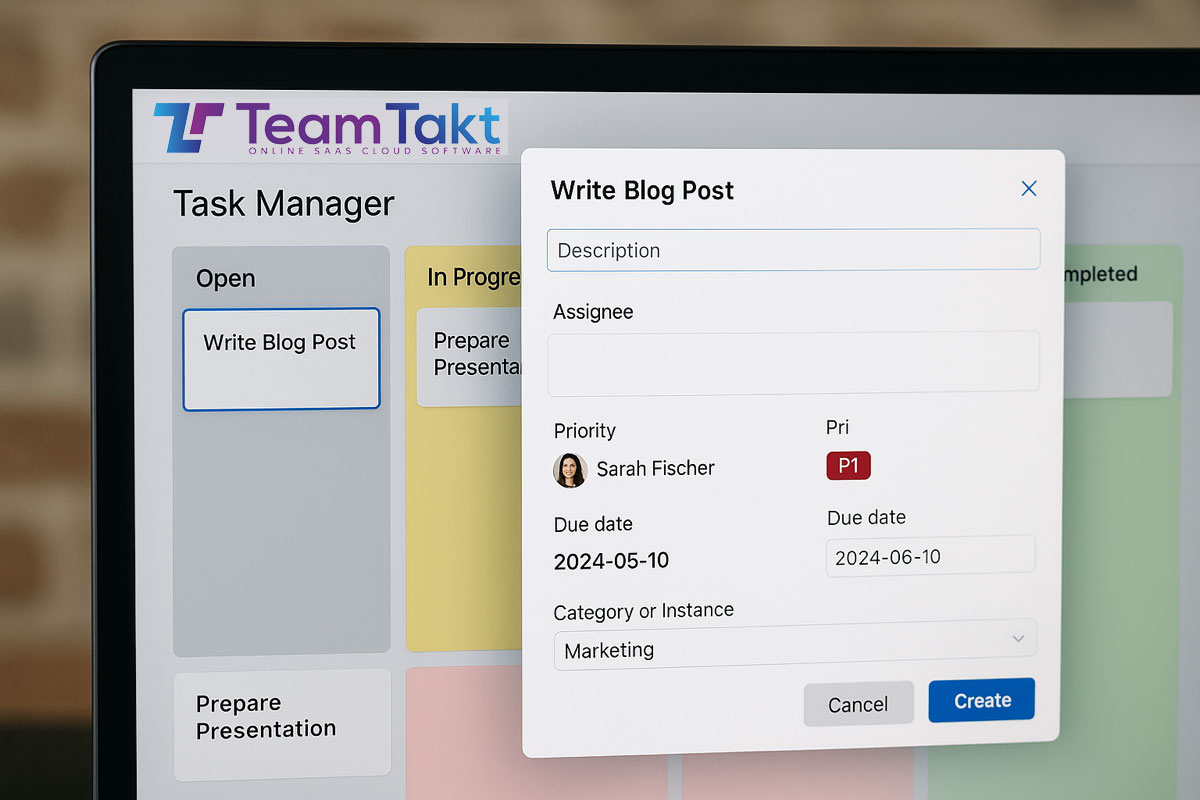1200x800 pixels.
Task: Click the empty Assignee input box
Action: pos(793,361)
